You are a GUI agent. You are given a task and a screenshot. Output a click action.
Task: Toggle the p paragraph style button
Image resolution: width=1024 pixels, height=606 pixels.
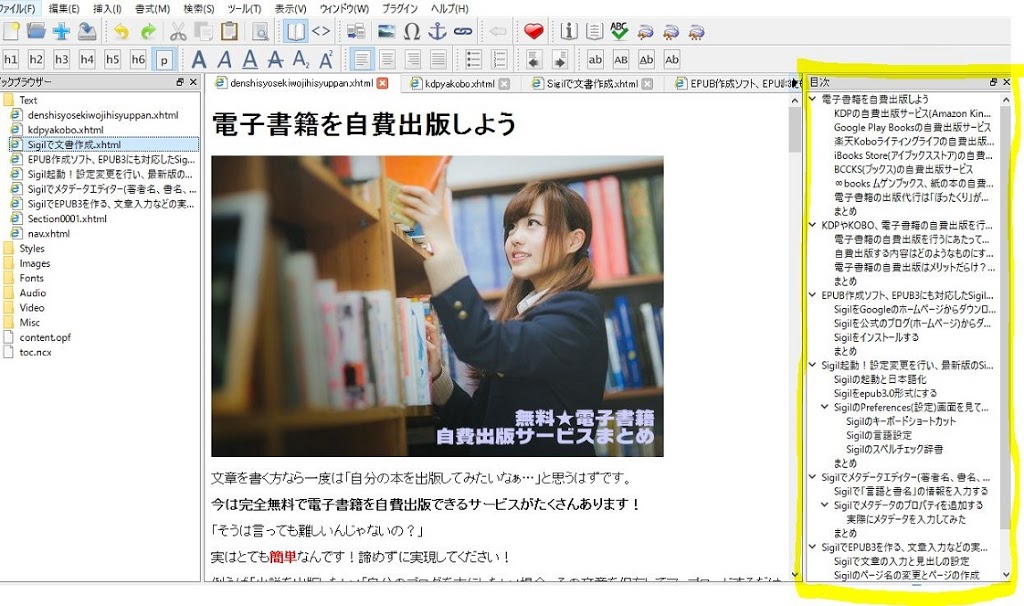click(164, 59)
